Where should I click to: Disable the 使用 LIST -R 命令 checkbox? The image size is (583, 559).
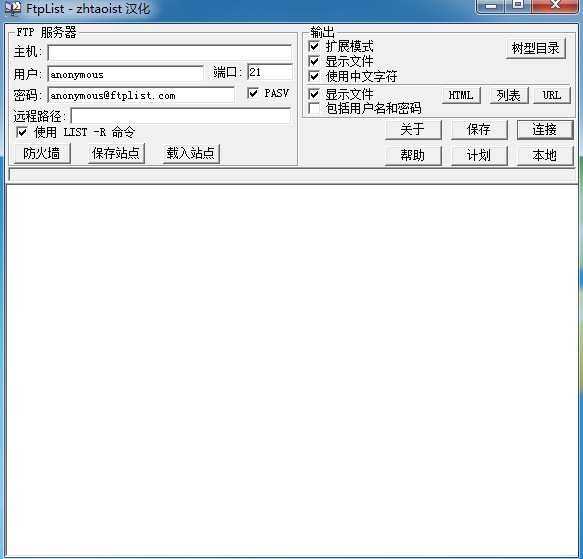click(22, 132)
